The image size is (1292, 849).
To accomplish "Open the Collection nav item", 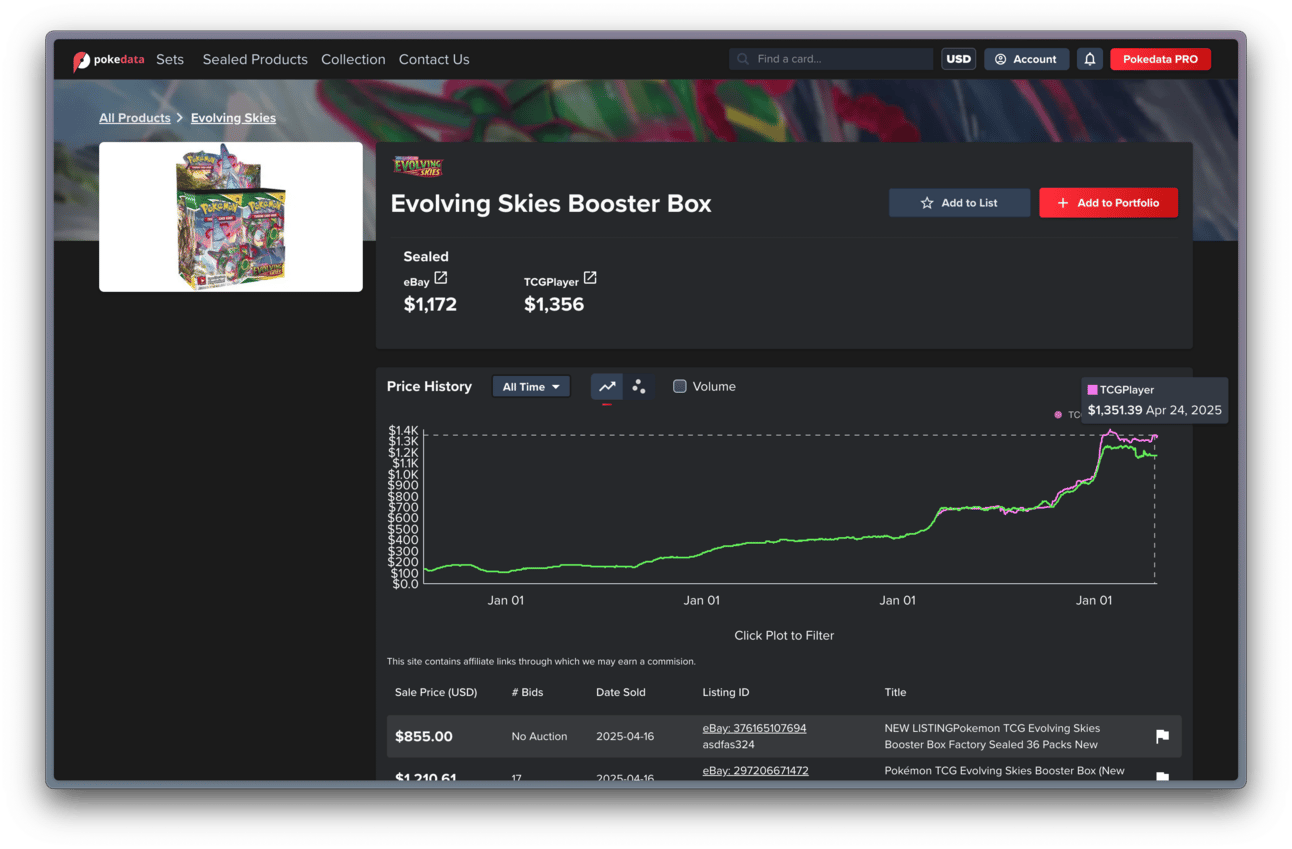I will 353,59.
